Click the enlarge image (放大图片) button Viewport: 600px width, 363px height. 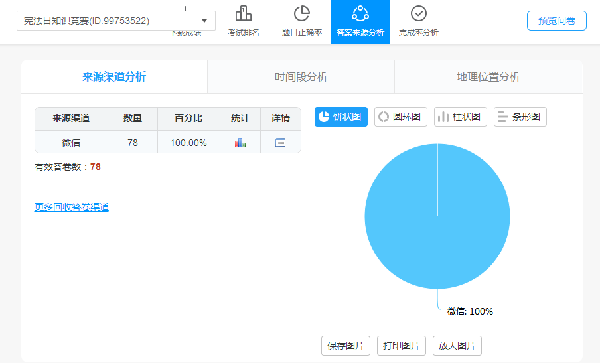tap(457, 346)
